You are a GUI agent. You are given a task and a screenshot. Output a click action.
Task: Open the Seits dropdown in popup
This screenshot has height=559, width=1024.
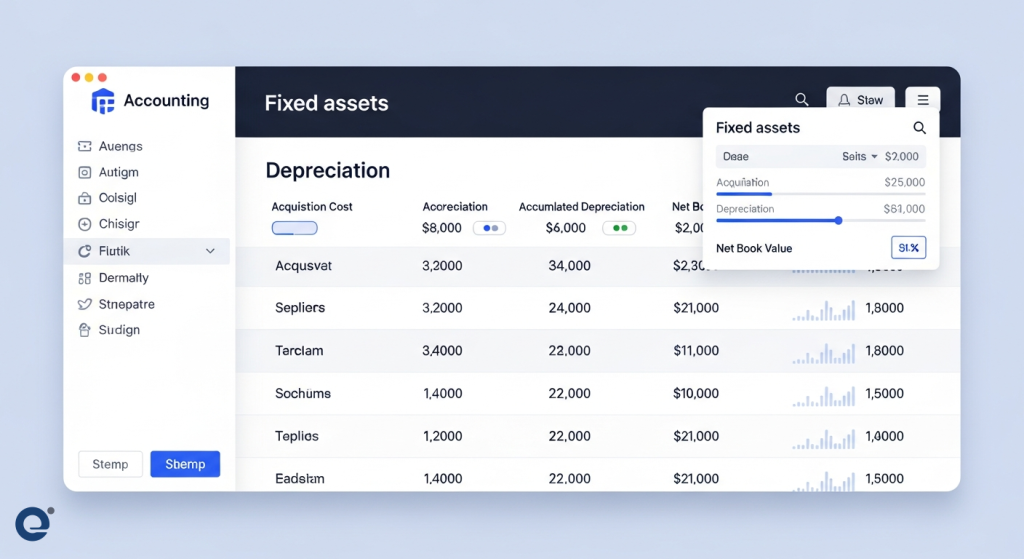coord(859,157)
